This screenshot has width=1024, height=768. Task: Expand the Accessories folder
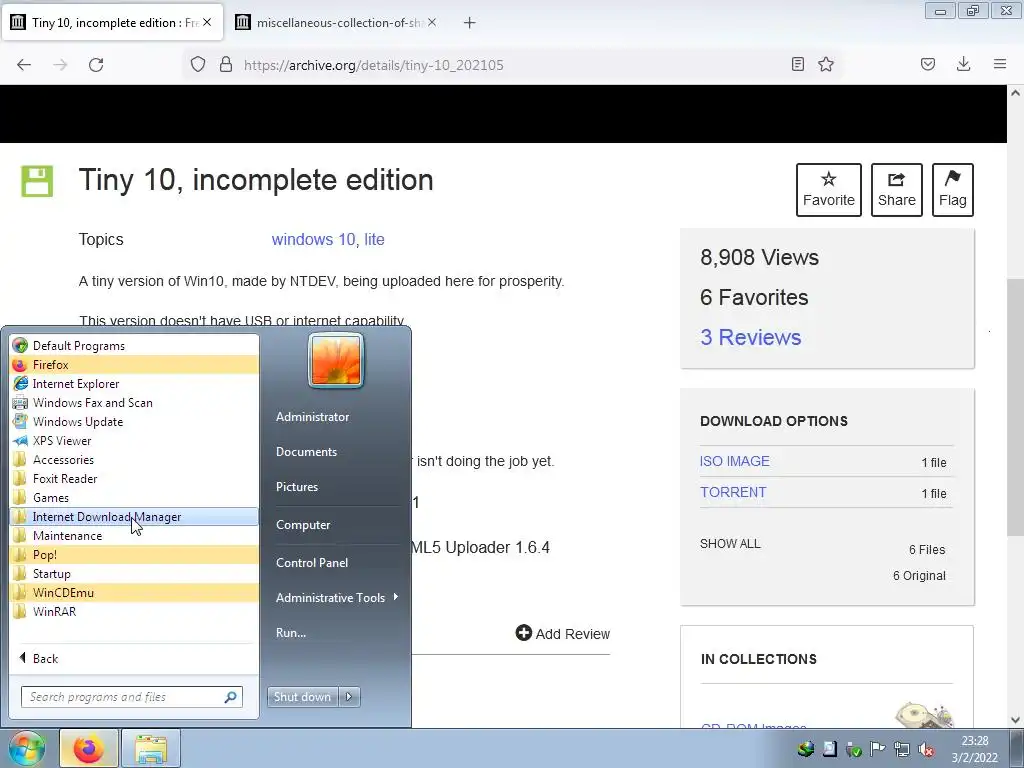(134, 459)
